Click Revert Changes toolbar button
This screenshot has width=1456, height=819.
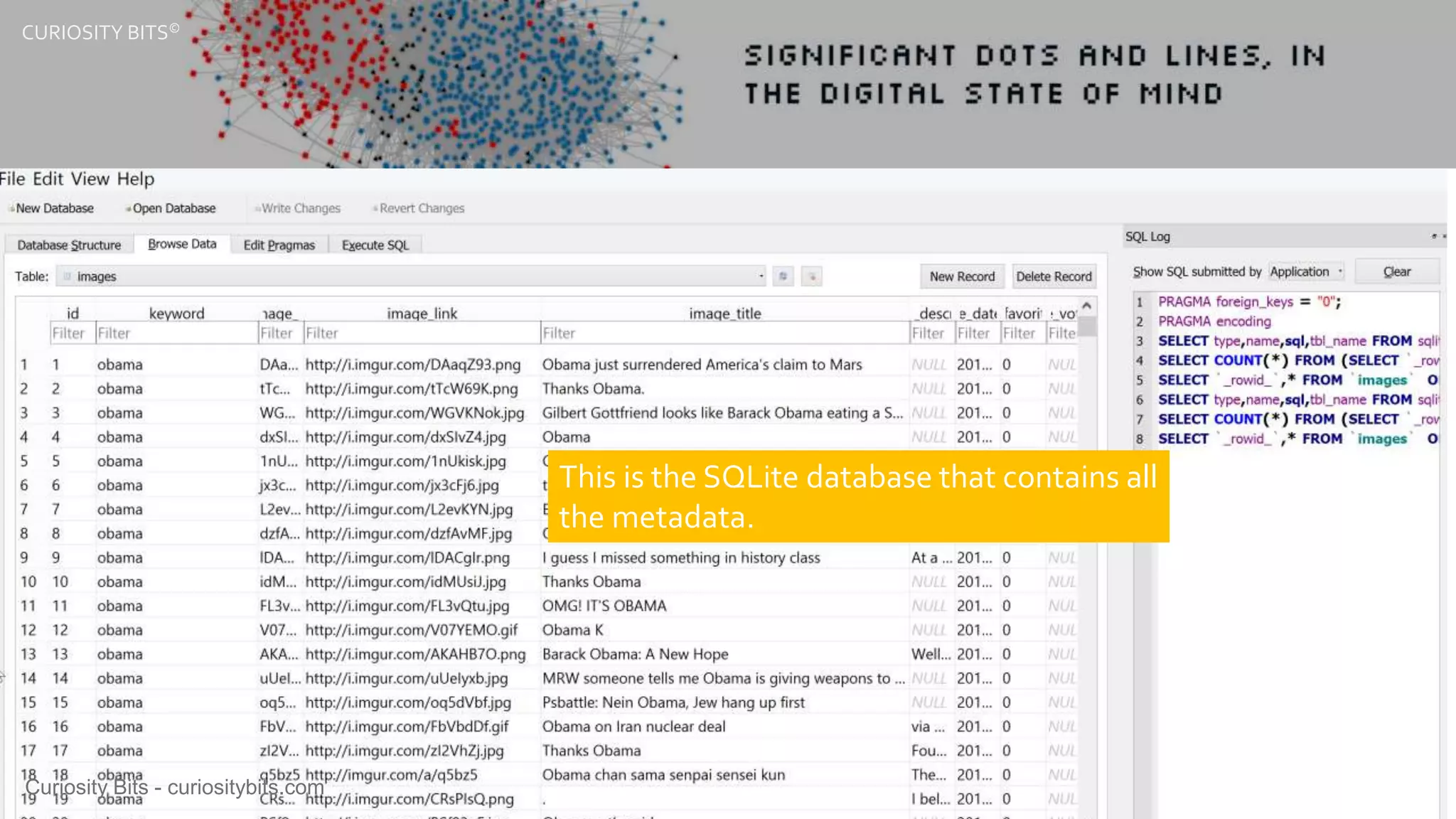point(418,208)
